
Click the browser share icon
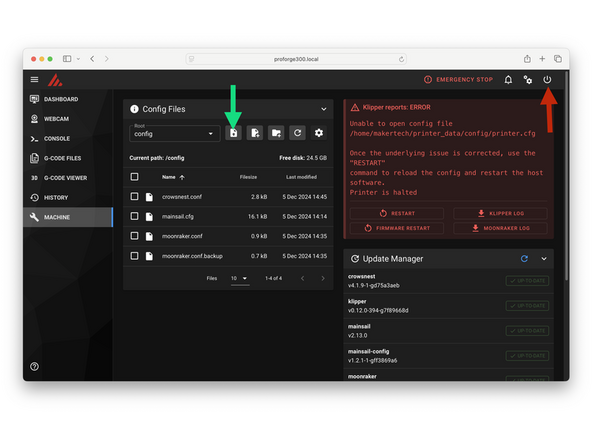point(527,59)
